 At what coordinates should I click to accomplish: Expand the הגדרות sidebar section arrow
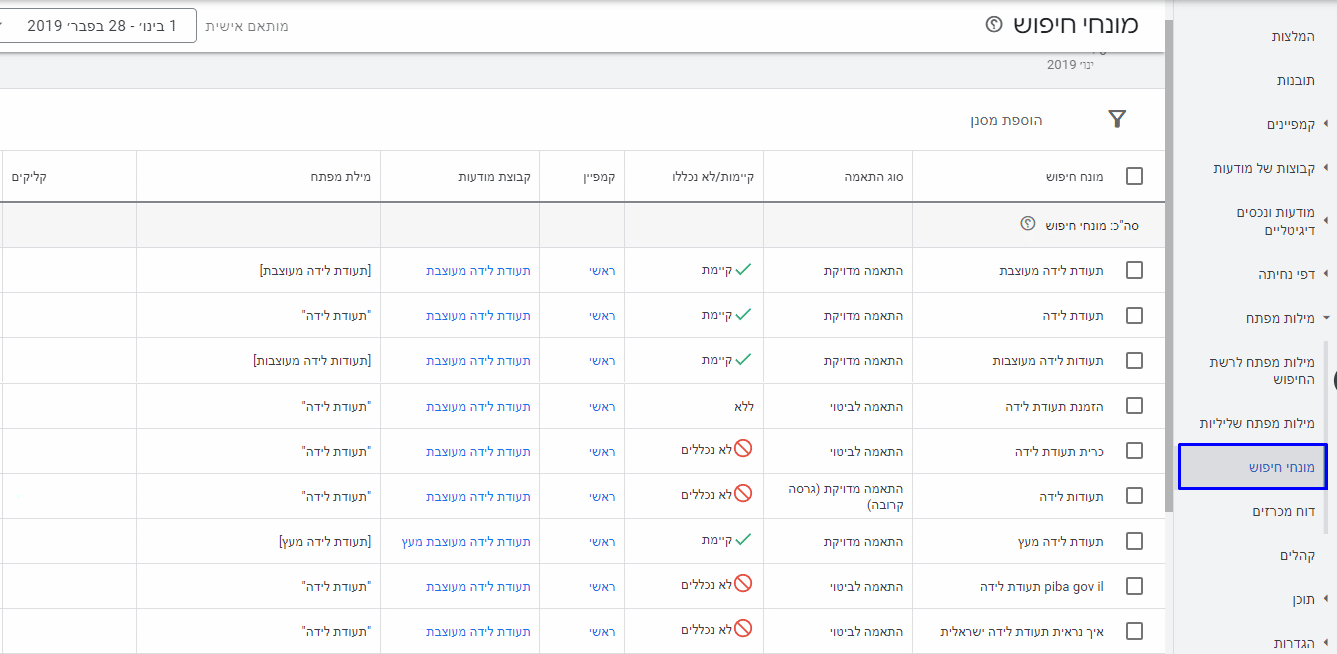tap(1326, 643)
